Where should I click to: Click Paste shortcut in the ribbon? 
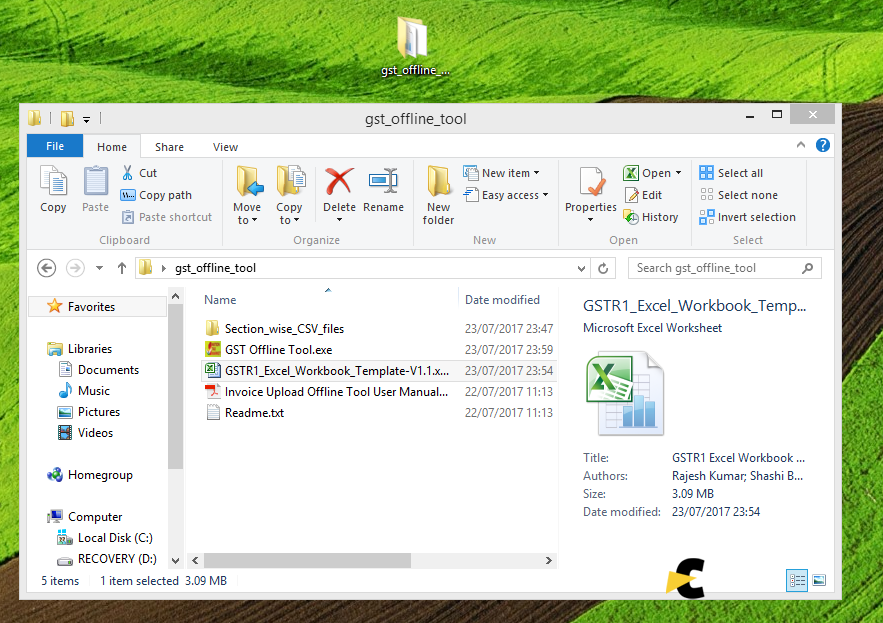point(167,217)
